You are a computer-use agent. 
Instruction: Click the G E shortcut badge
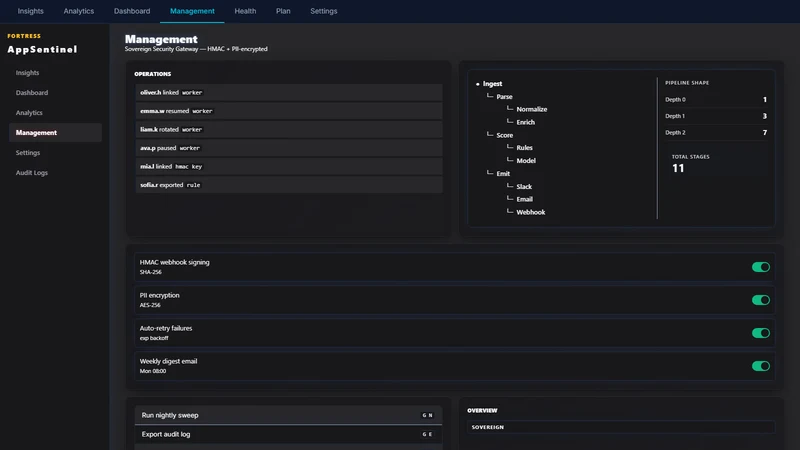[428, 434]
